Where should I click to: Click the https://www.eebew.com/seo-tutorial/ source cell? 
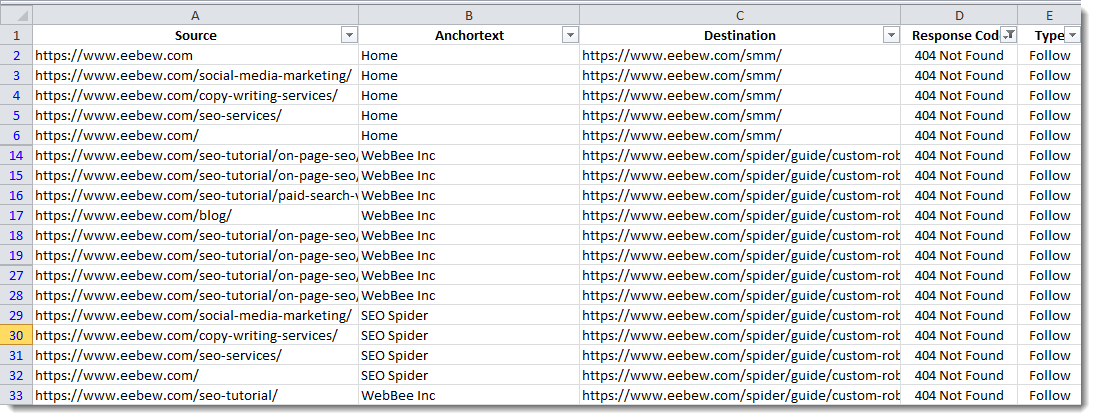[196, 396]
